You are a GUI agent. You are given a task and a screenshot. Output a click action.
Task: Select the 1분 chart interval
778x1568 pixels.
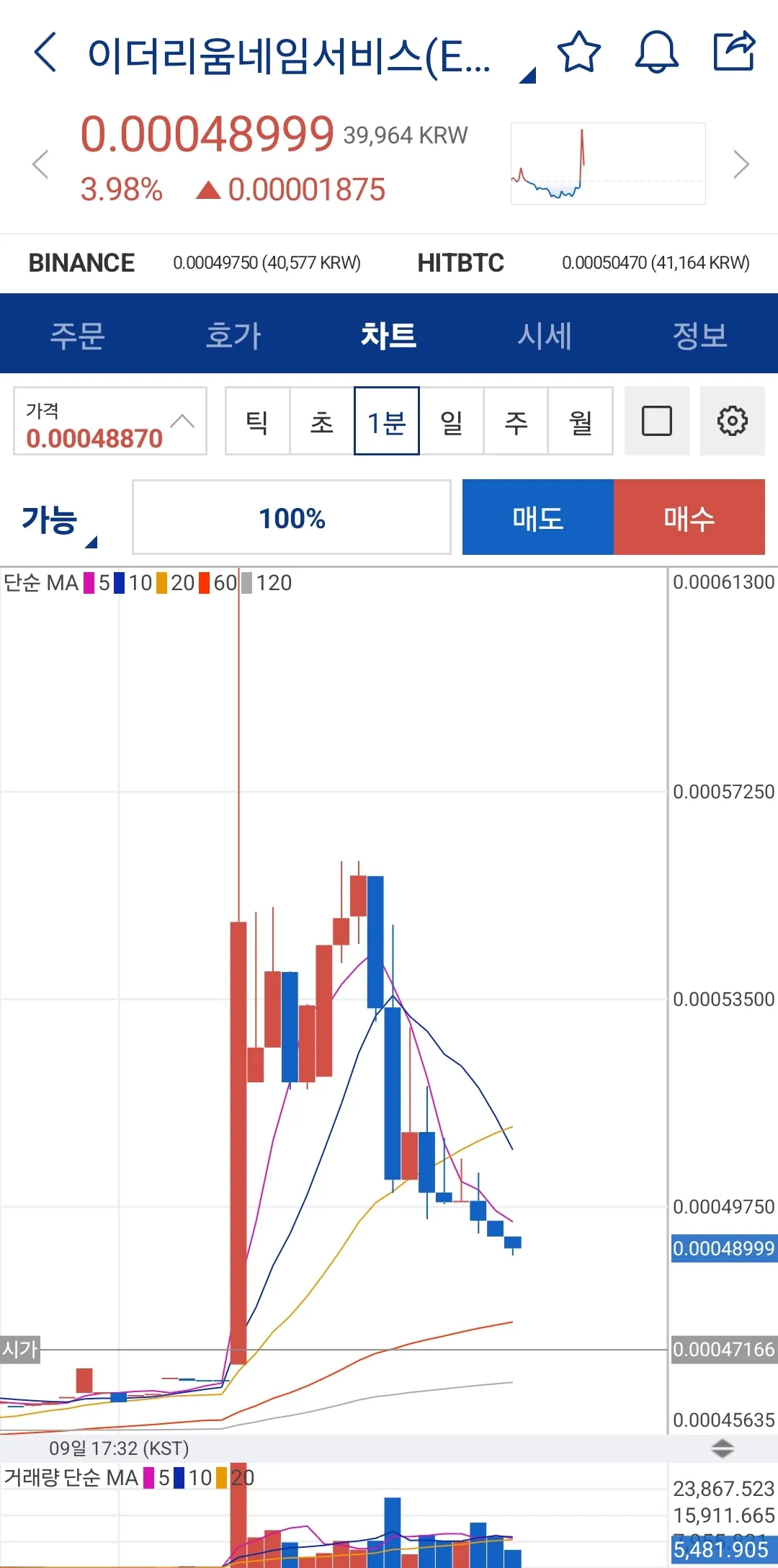coord(387,422)
